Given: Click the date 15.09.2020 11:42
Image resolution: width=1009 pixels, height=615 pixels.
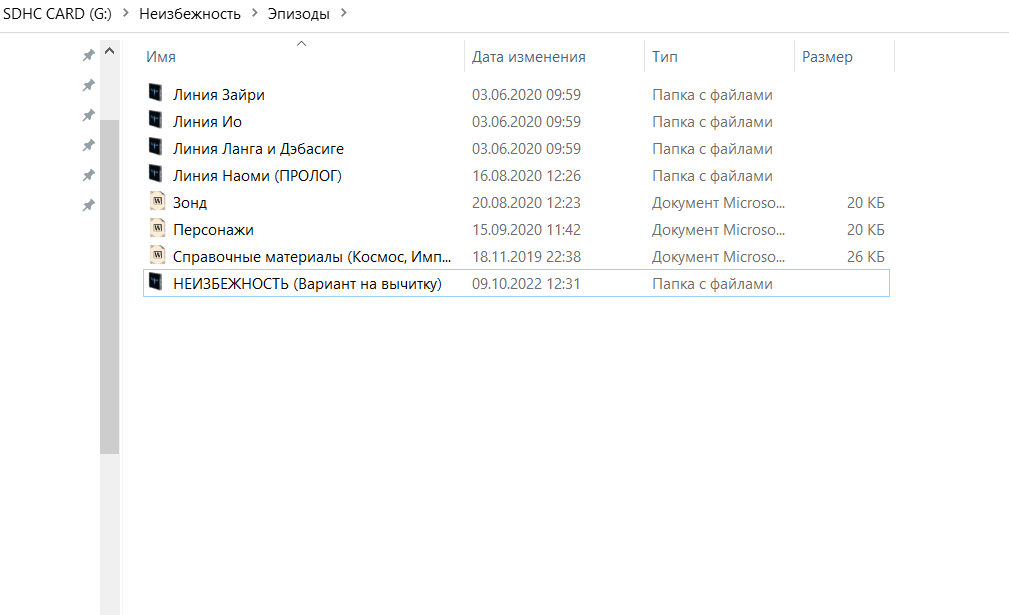Looking at the screenshot, I should coord(526,230).
